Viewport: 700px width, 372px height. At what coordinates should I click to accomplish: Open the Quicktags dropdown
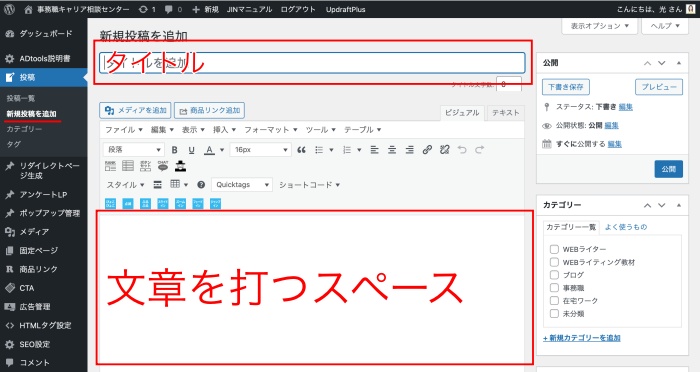click(242, 184)
